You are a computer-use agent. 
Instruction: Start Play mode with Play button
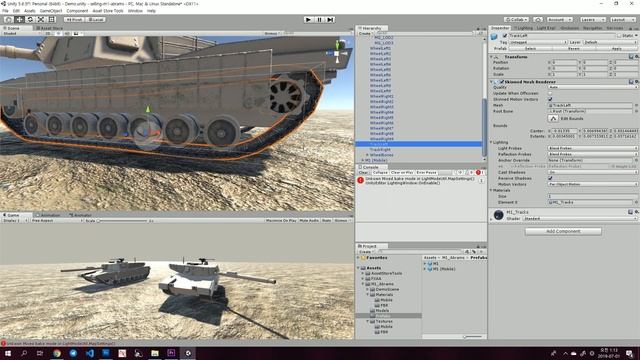309,19
